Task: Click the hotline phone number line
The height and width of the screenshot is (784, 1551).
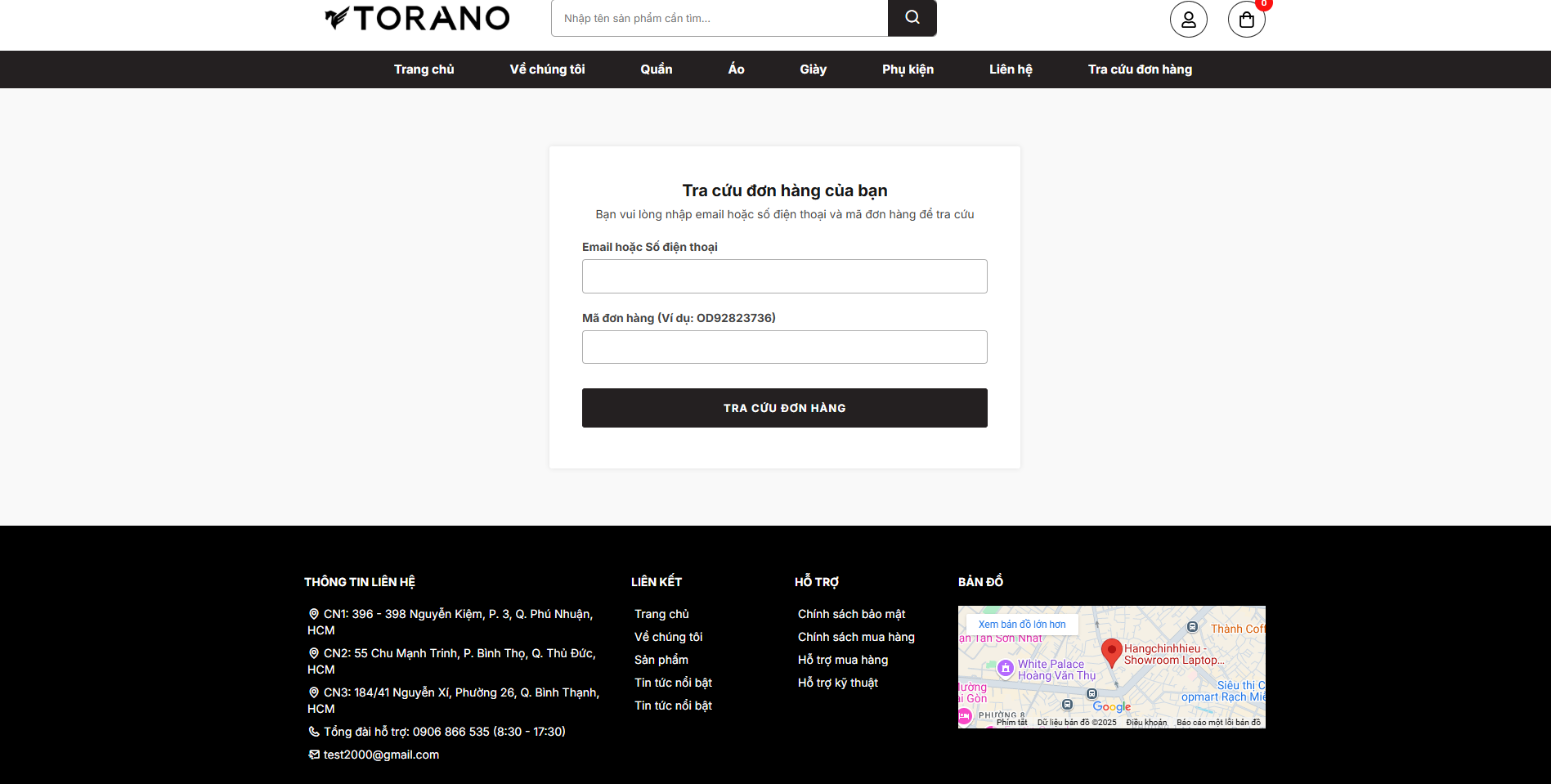Action: click(x=444, y=732)
